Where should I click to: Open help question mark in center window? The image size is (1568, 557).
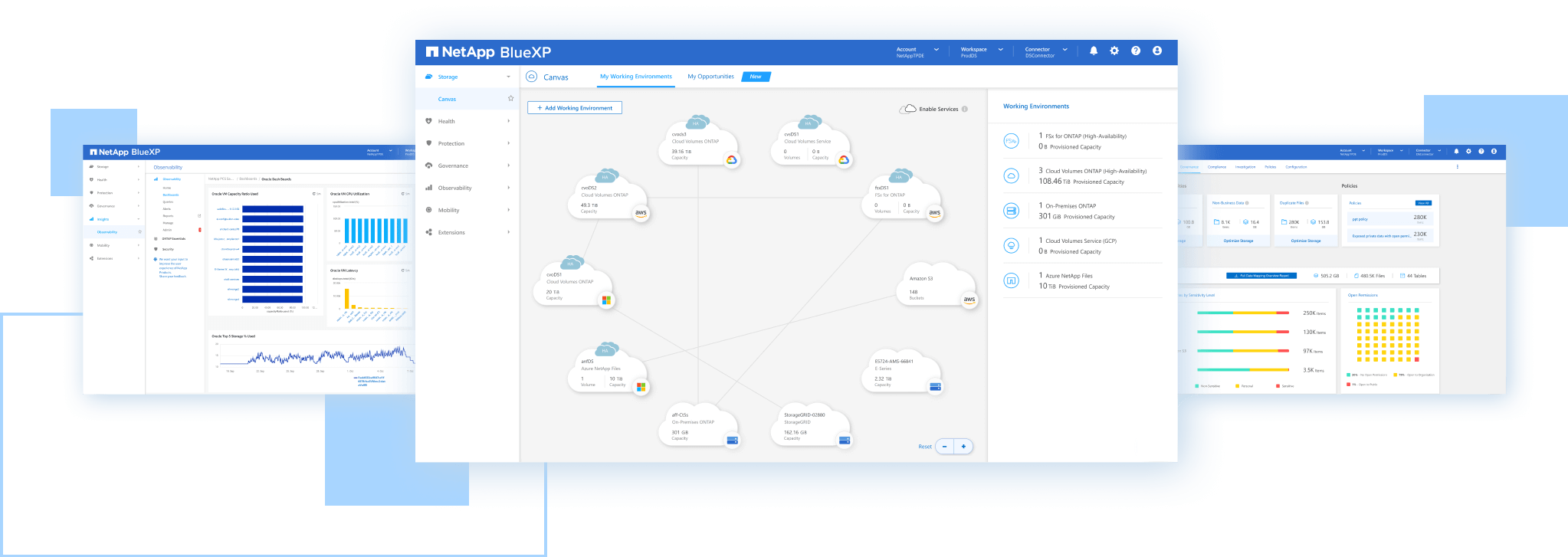pos(1136,51)
